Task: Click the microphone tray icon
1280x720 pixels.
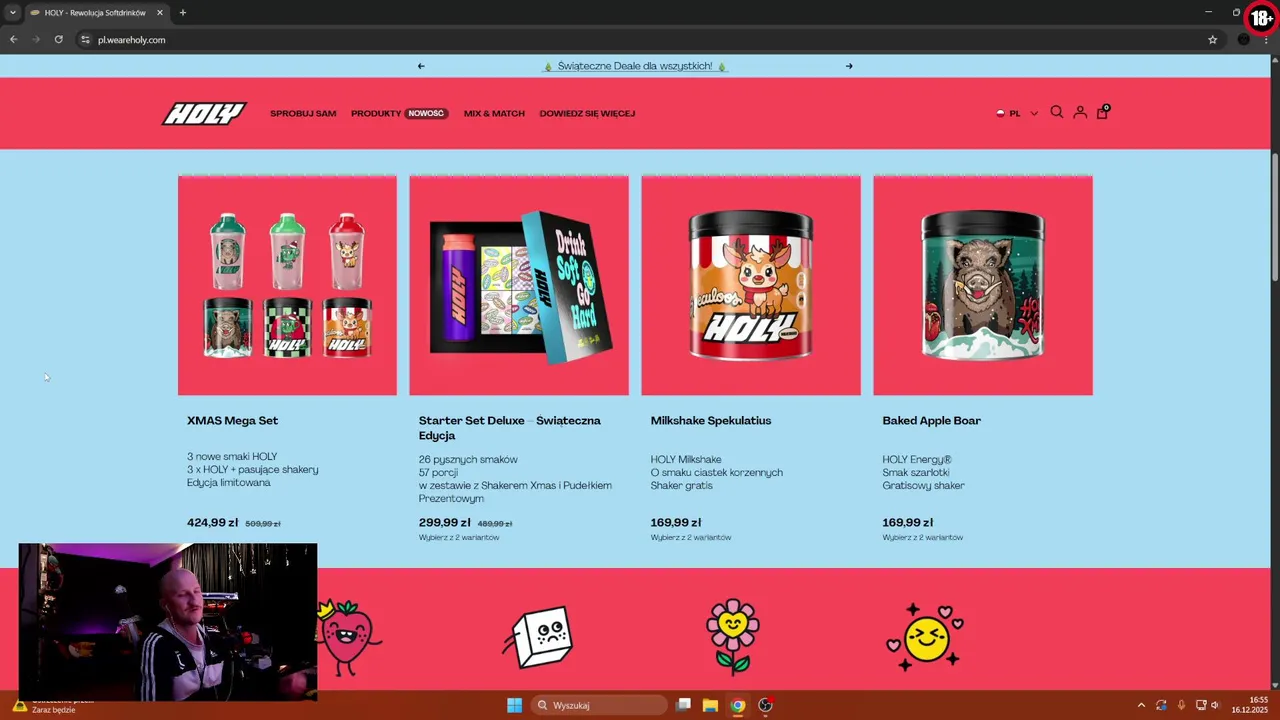Action: pos(1181,705)
